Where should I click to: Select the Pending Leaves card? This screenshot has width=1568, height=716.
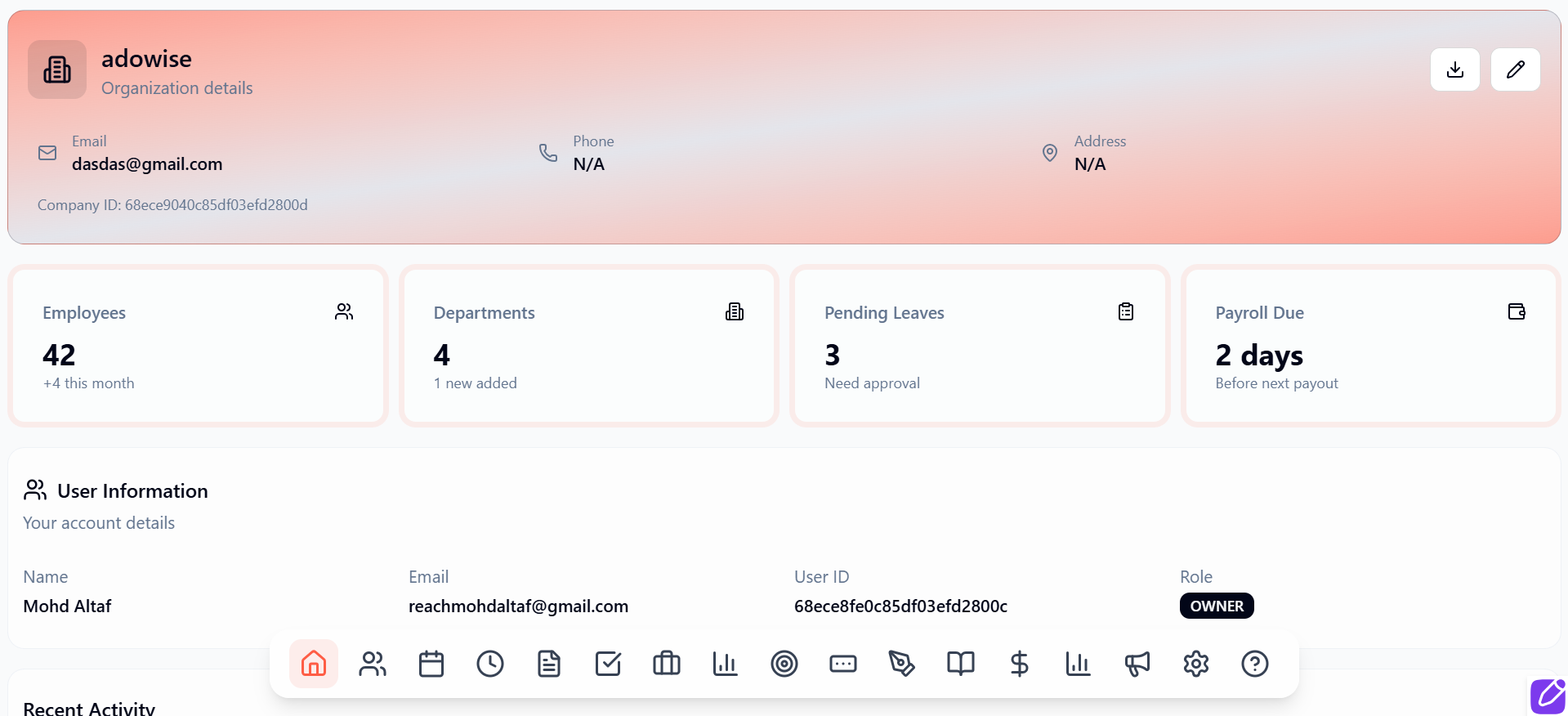click(979, 346)
